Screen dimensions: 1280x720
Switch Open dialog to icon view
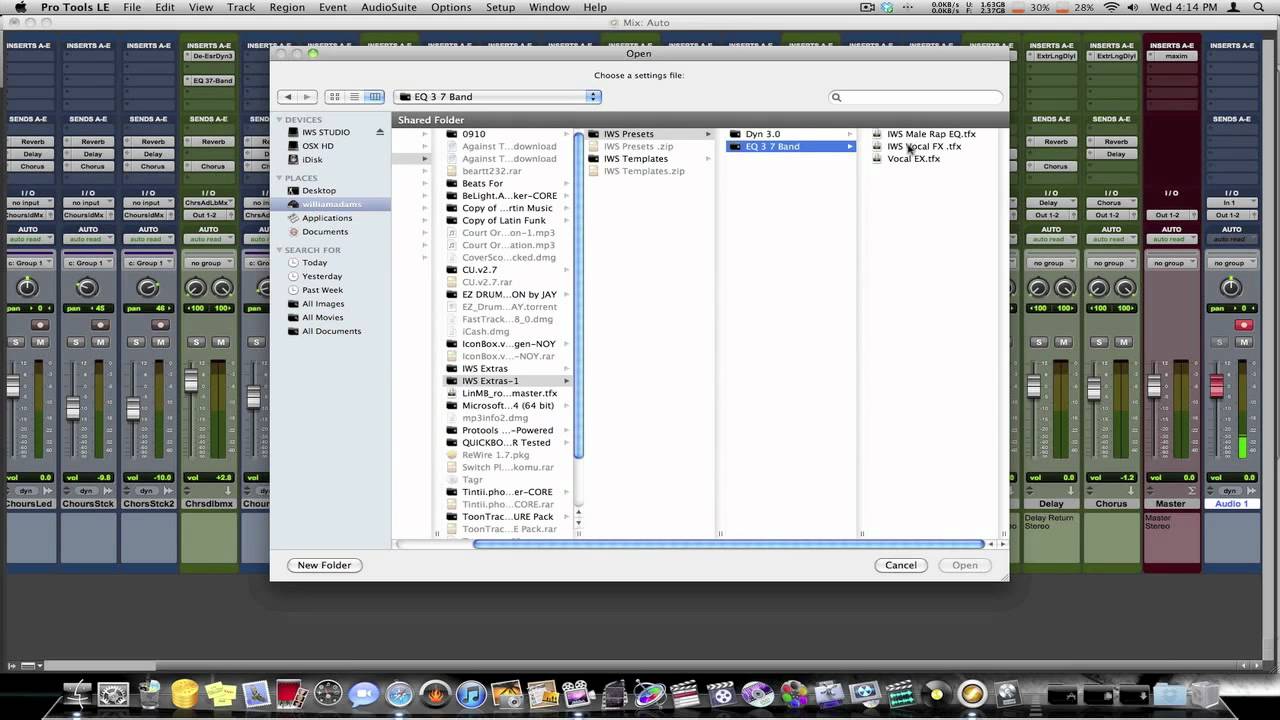point(335,97)
